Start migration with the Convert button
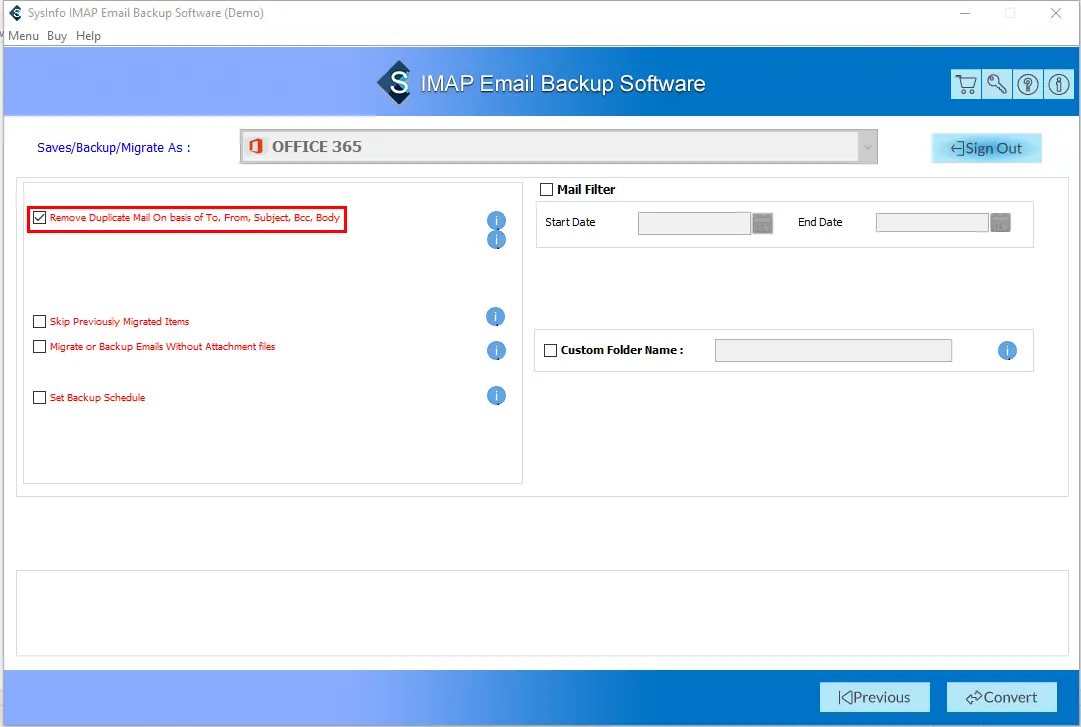 click(1002, 697)
